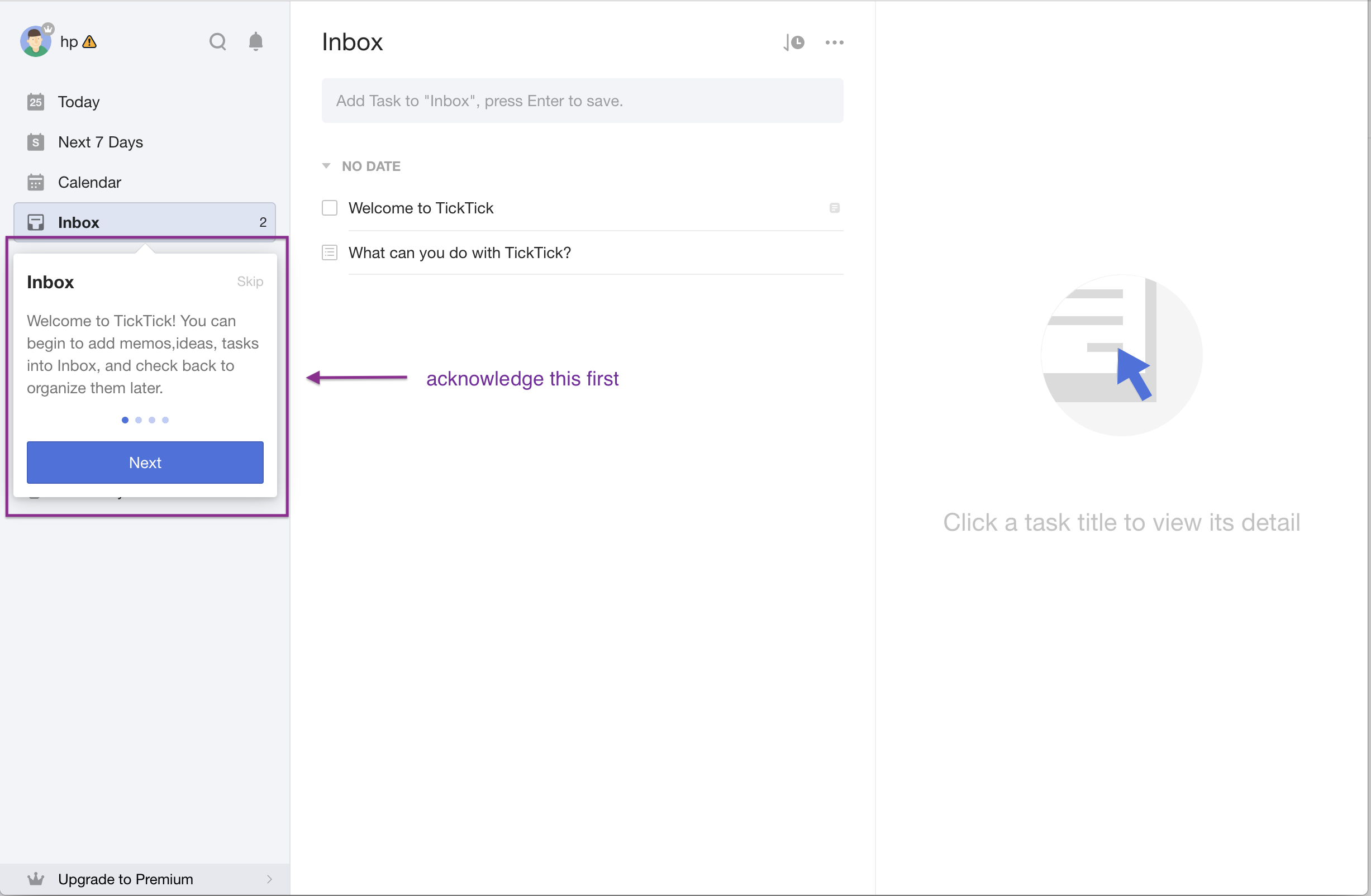1371x896 pixels.
Task: Open search with the magnifier icon
Action: [x=217, y=41]
